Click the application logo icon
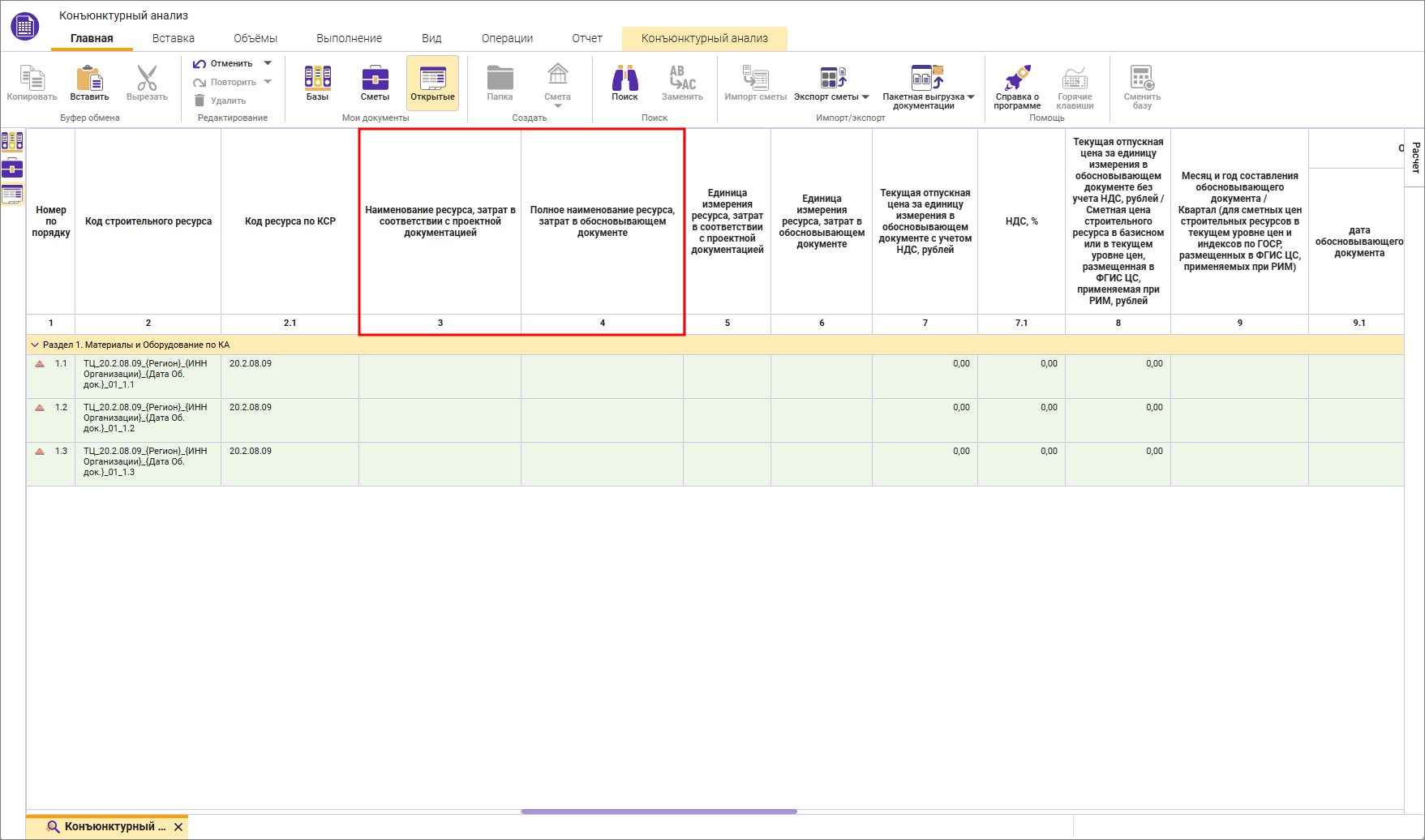The height and width of the screenshot is (840, 1425). pos(24,26)
